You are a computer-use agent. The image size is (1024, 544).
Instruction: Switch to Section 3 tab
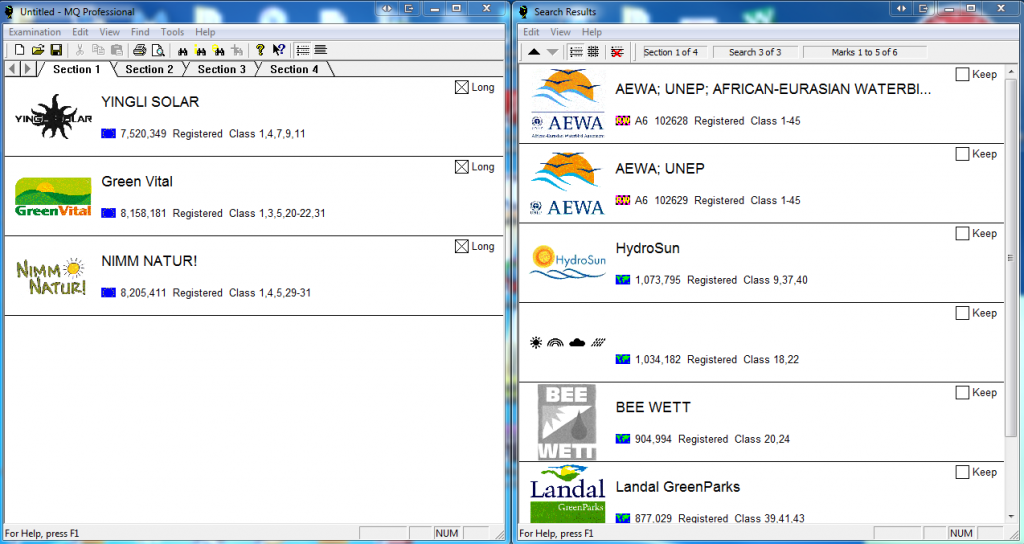pyautogui.click(x=222, y=69)
